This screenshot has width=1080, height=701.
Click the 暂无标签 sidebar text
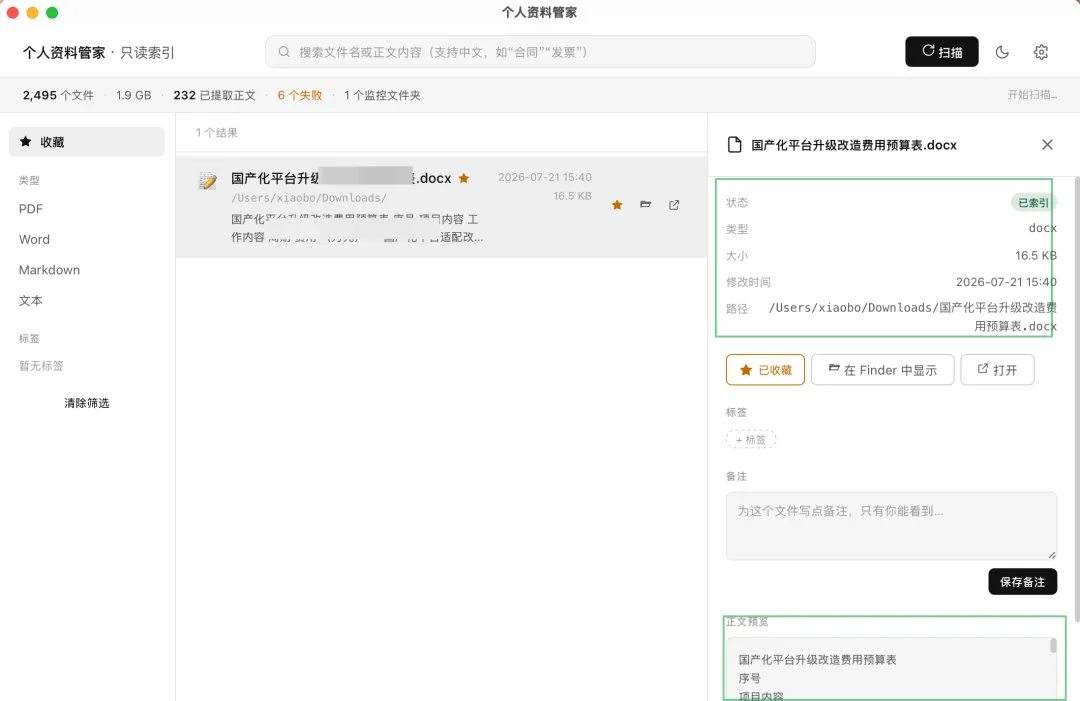(x=41, y=366)
